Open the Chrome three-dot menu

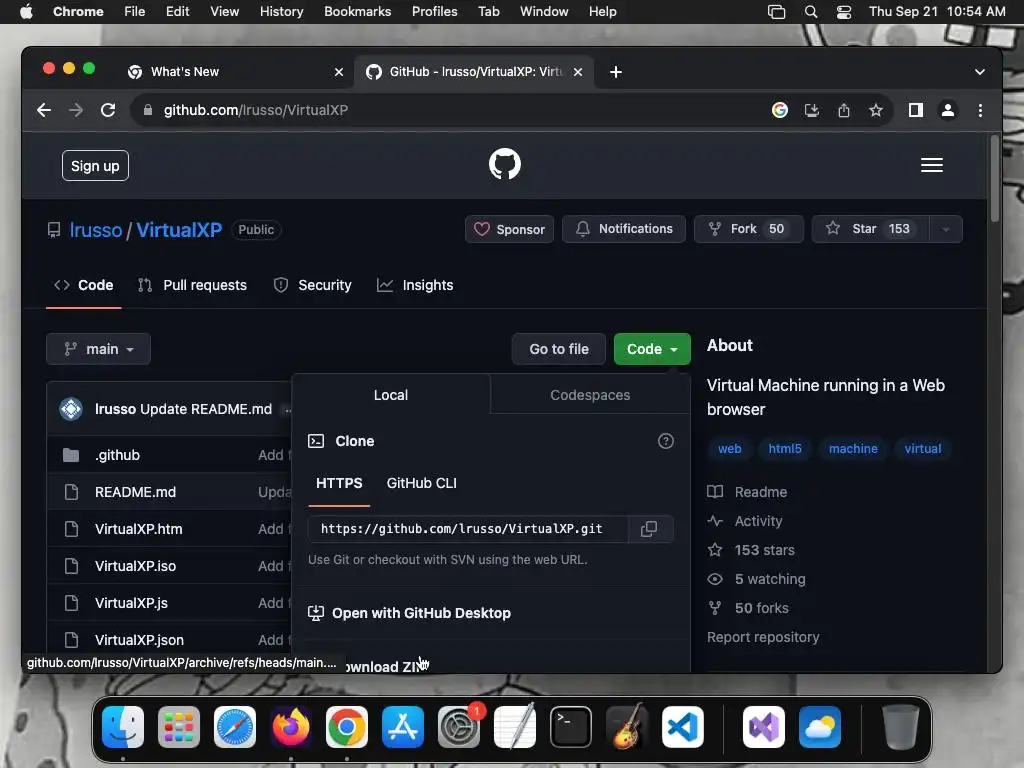[x=980, y=110]
